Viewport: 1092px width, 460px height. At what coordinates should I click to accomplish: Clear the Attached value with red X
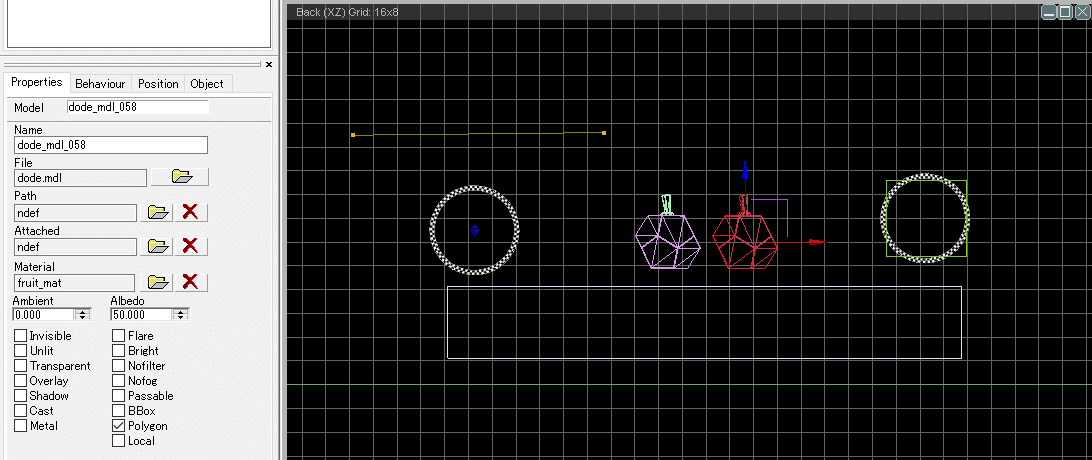pyautogui.click(x=190, y=246)
